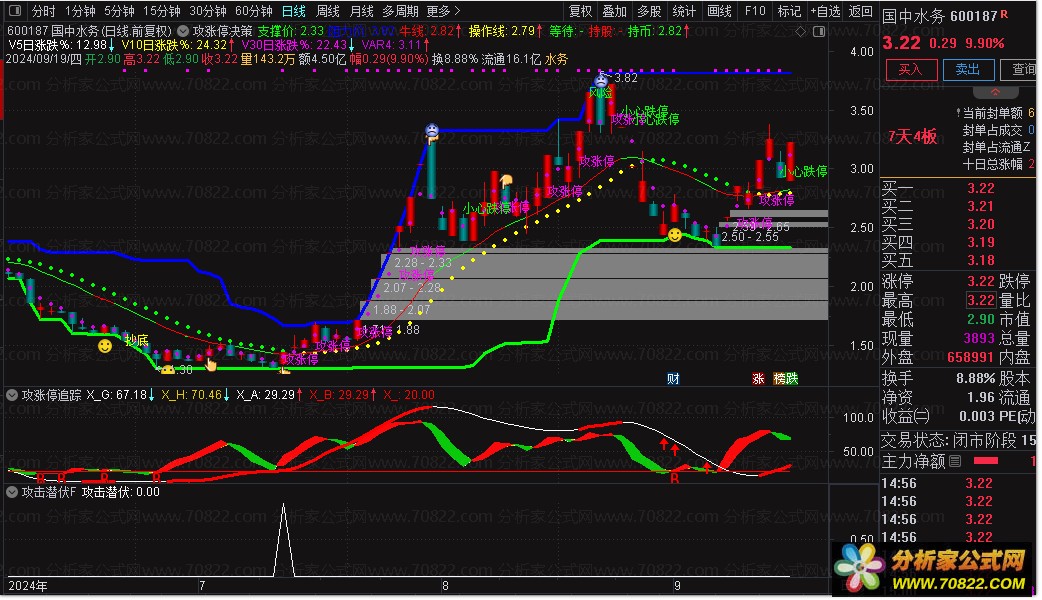Click the window split icon at chart top right
1042x600 pixels.
tap(819, 31)
